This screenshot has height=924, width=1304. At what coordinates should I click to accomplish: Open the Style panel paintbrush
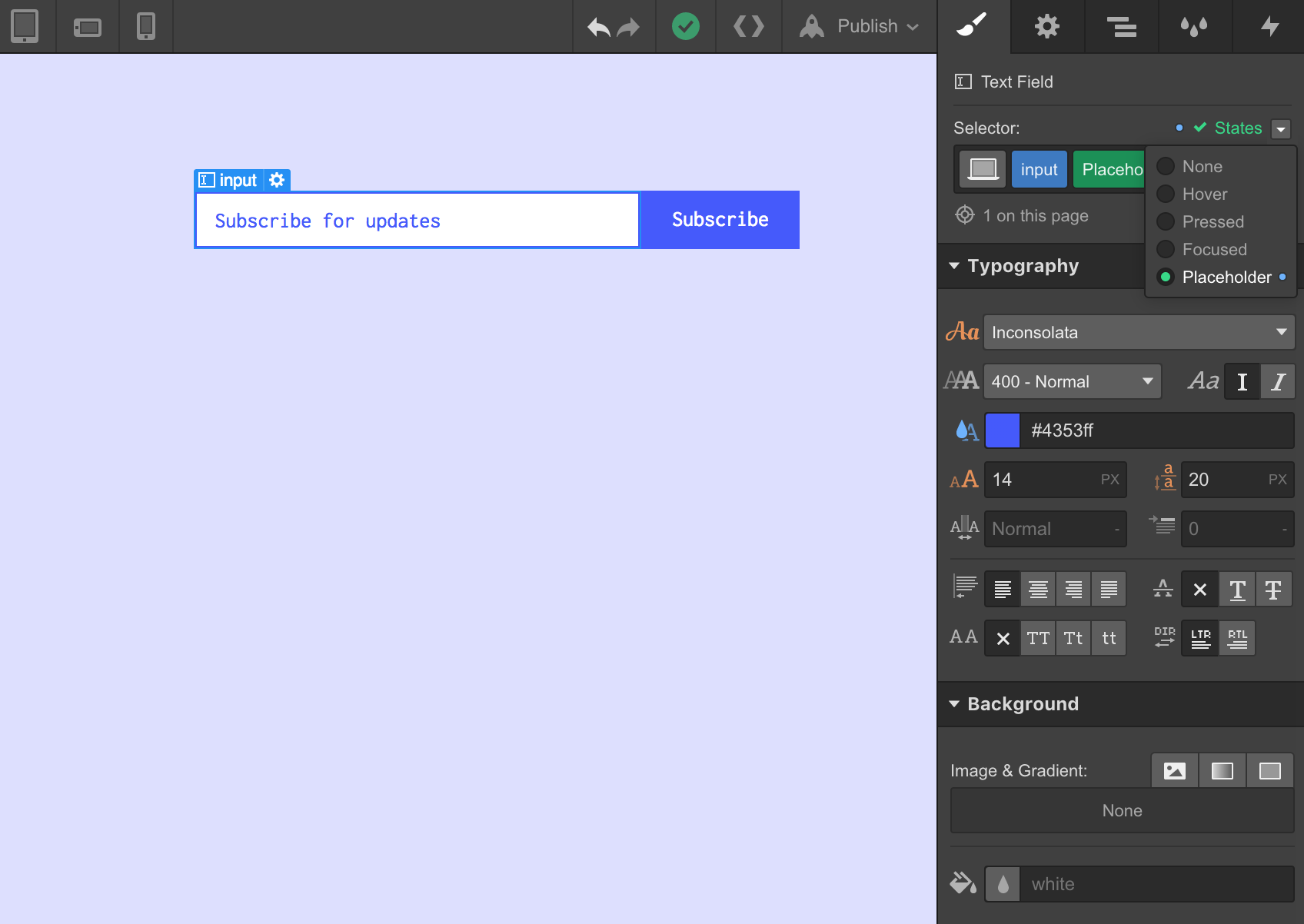pos(973,25)
